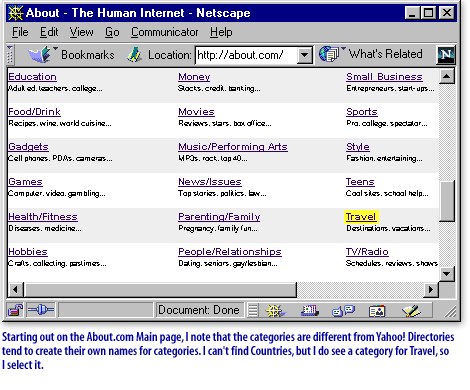
Task: Follow the Education category link
Action: 32,77
